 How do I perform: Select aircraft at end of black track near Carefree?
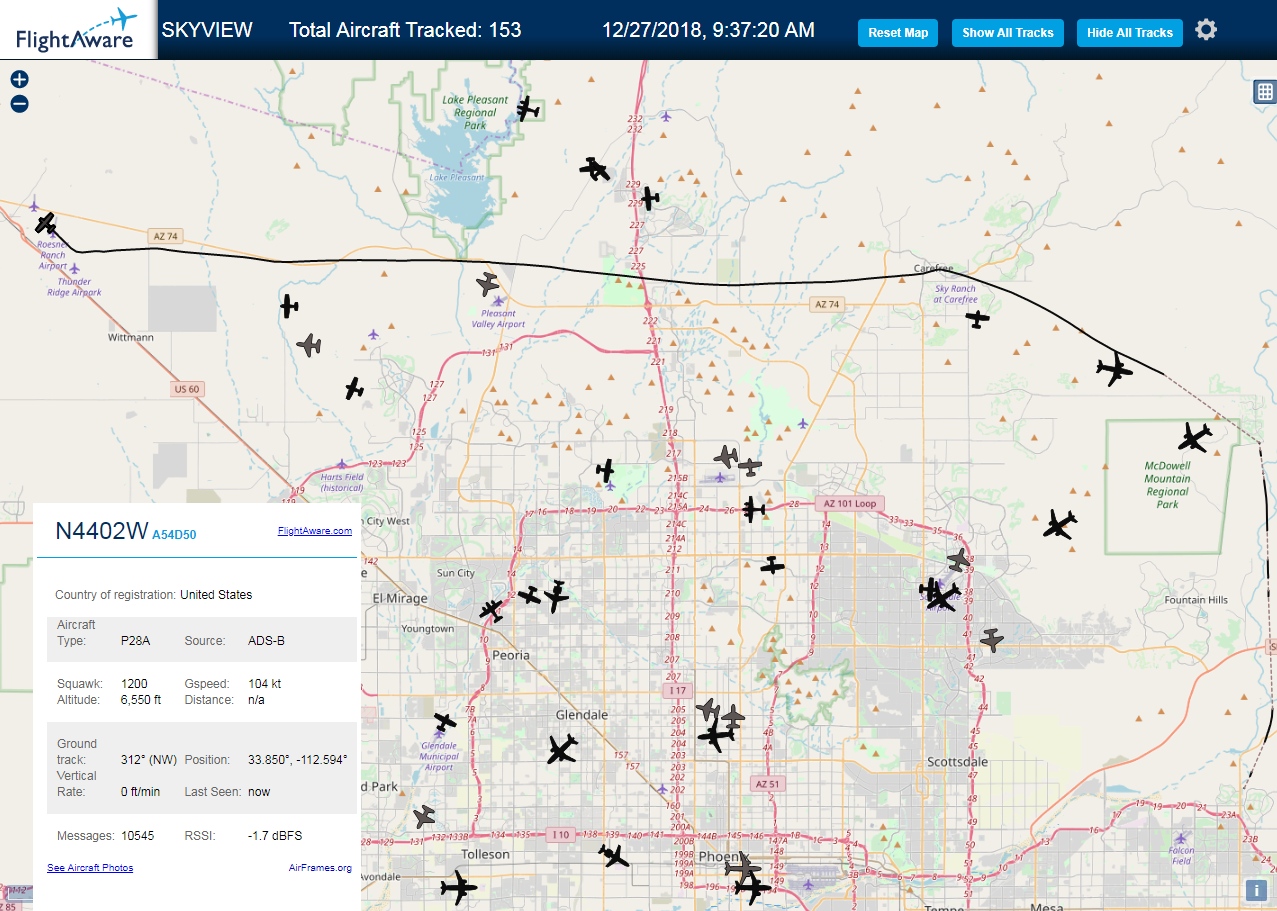point(1114,369)
